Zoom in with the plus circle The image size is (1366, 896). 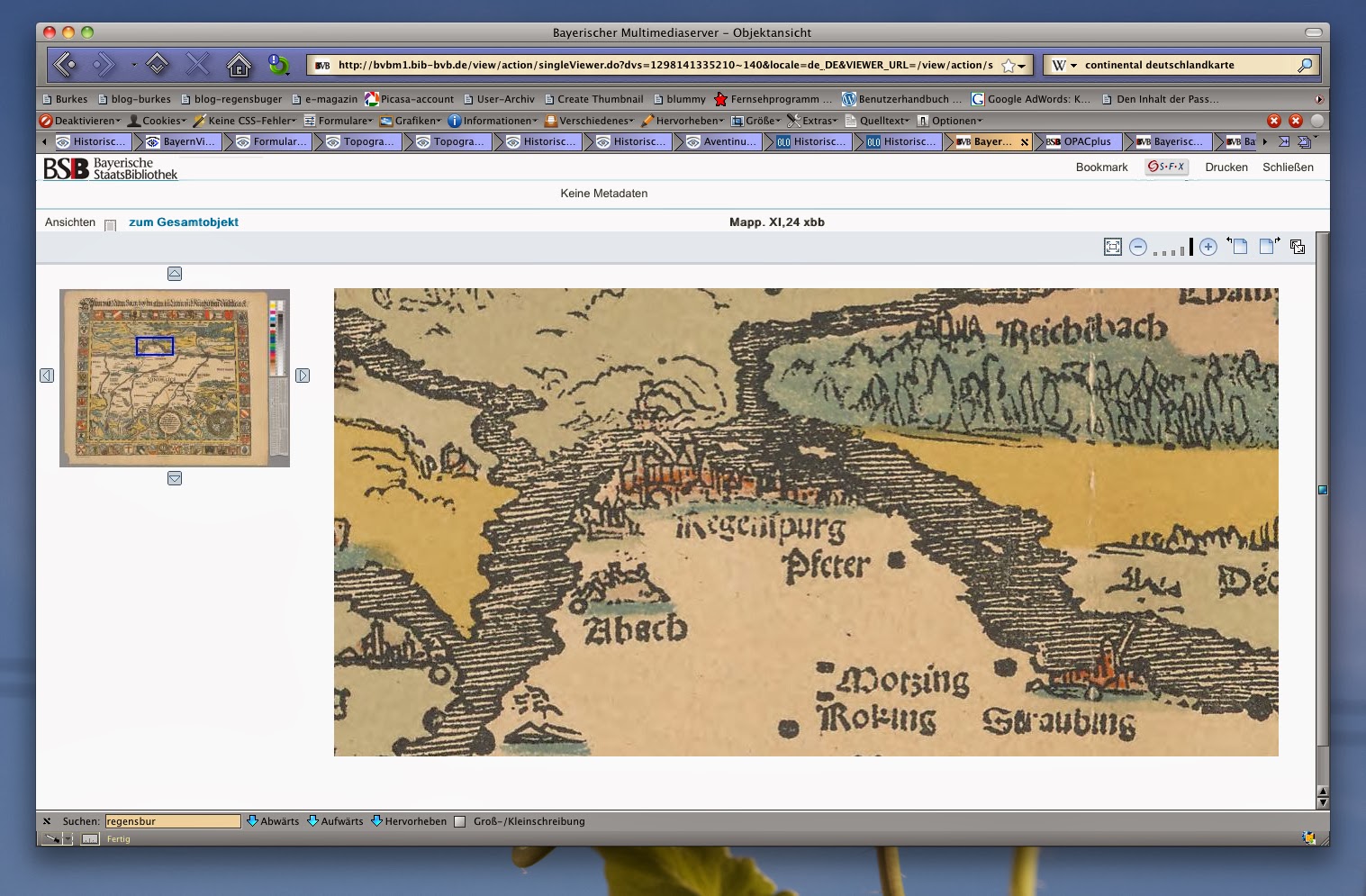pyautogui.click(x=1208, y=247)
